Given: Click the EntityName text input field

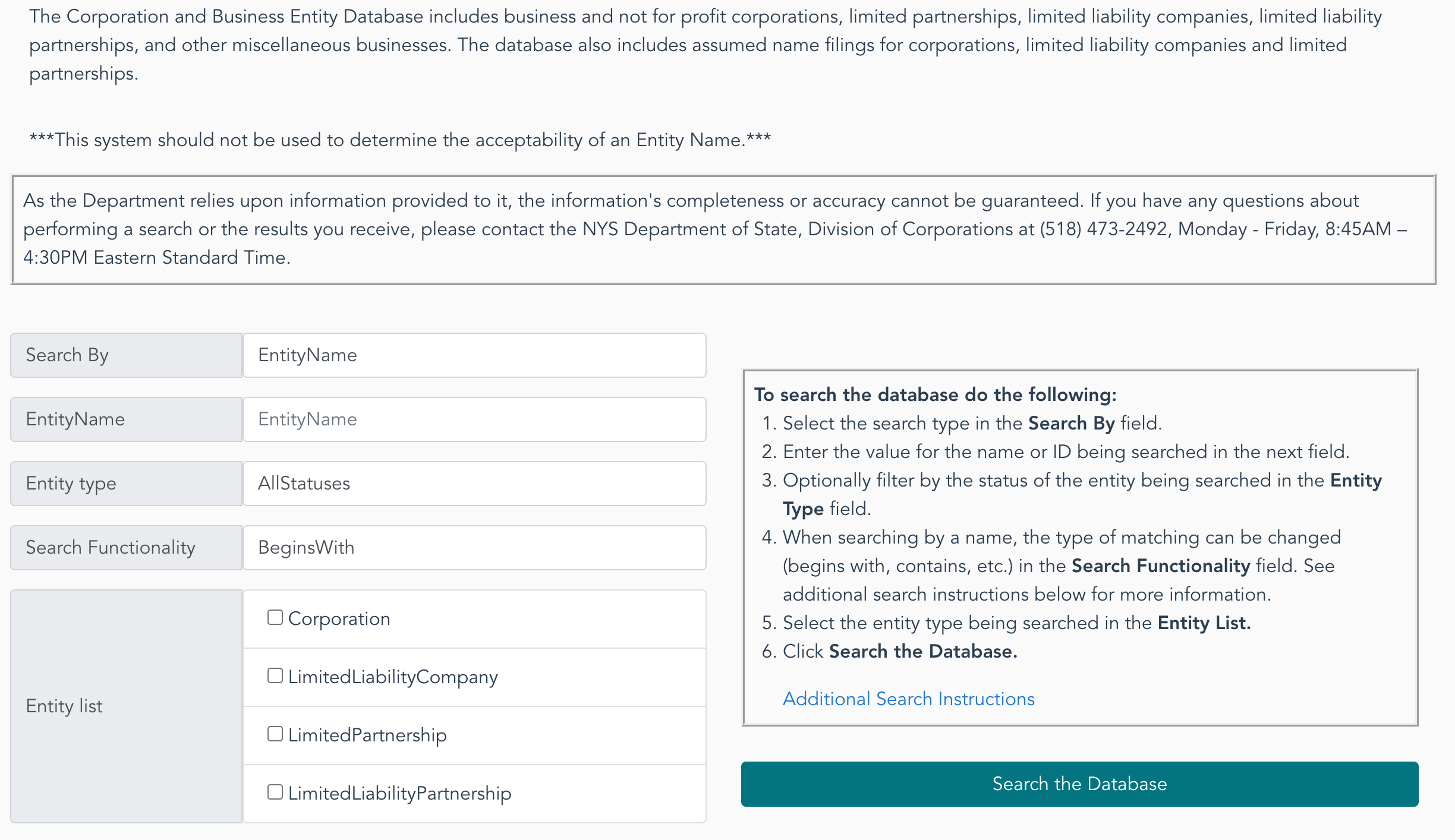Looking at the screenshot, I should (x=474, y=419).
